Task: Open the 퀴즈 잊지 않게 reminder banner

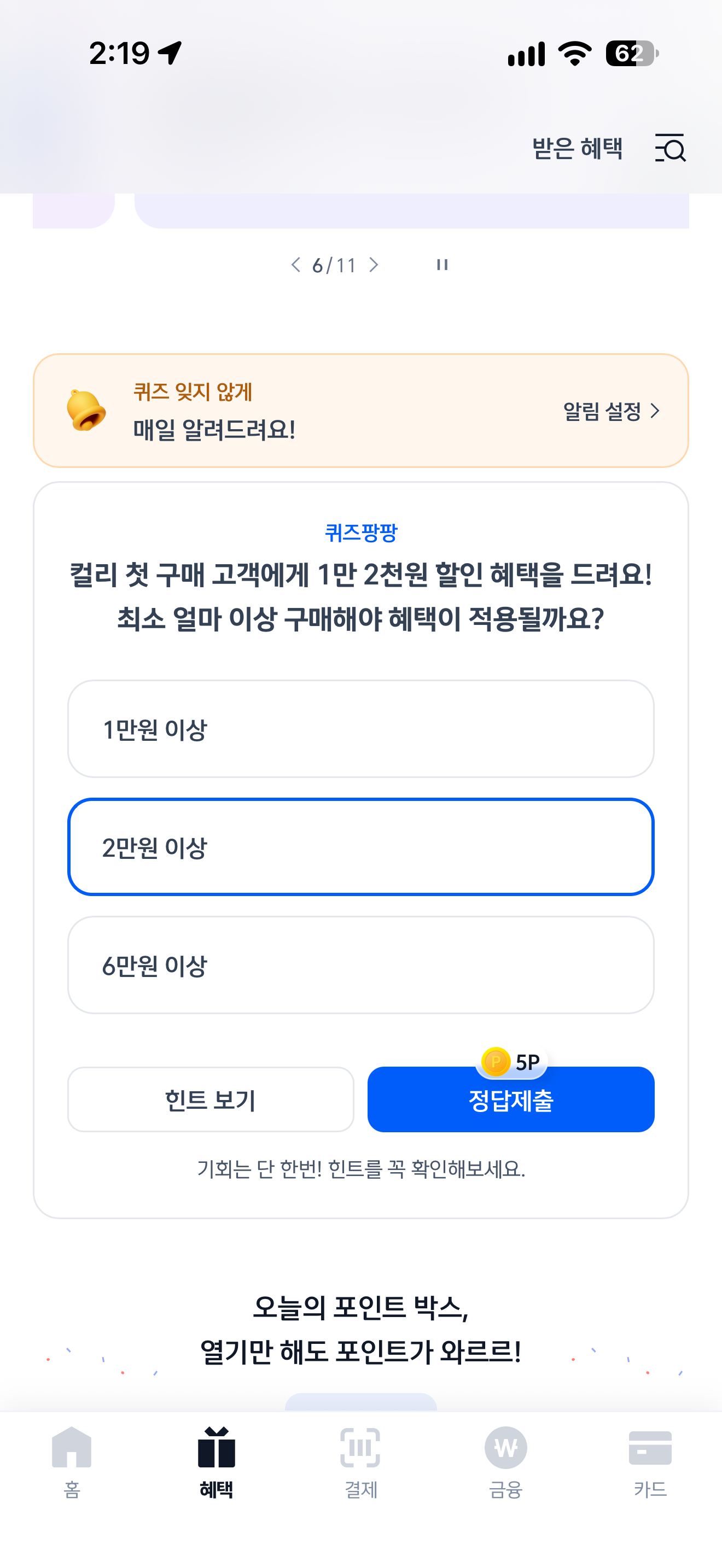Action: [360, 410]
